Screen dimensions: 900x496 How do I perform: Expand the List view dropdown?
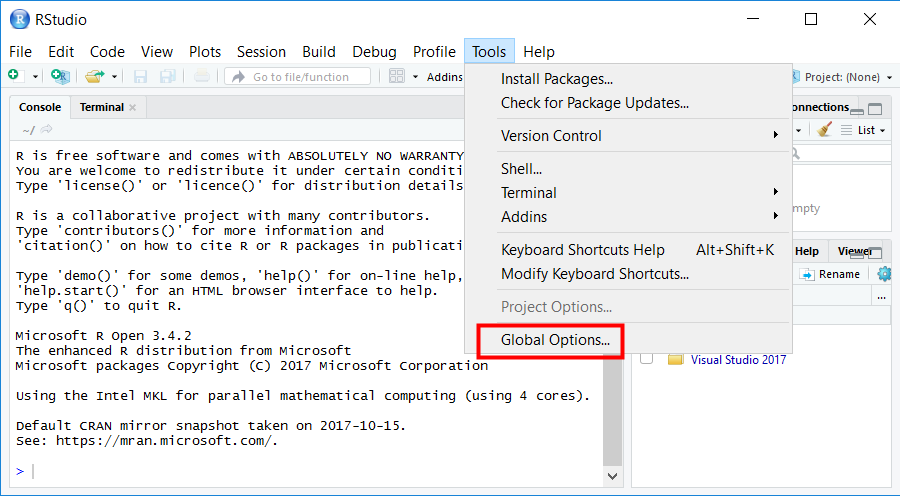(864, 130)
